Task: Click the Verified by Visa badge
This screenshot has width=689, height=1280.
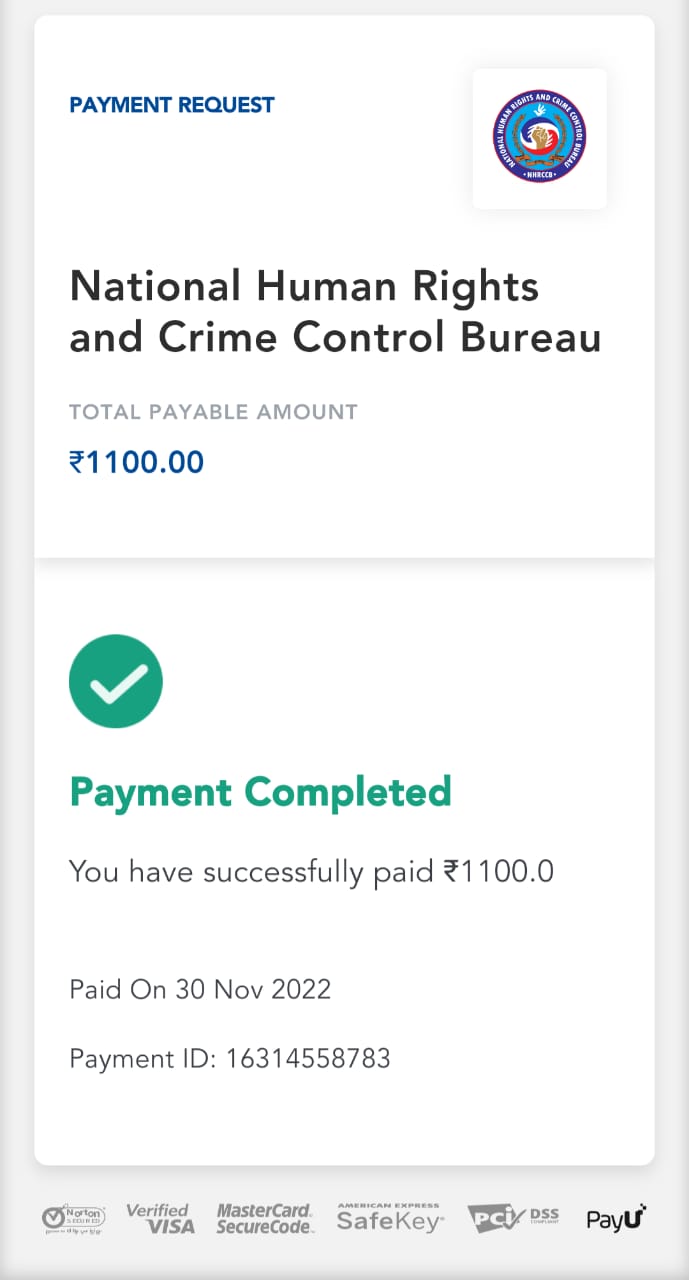Action: coord(160,1218)
